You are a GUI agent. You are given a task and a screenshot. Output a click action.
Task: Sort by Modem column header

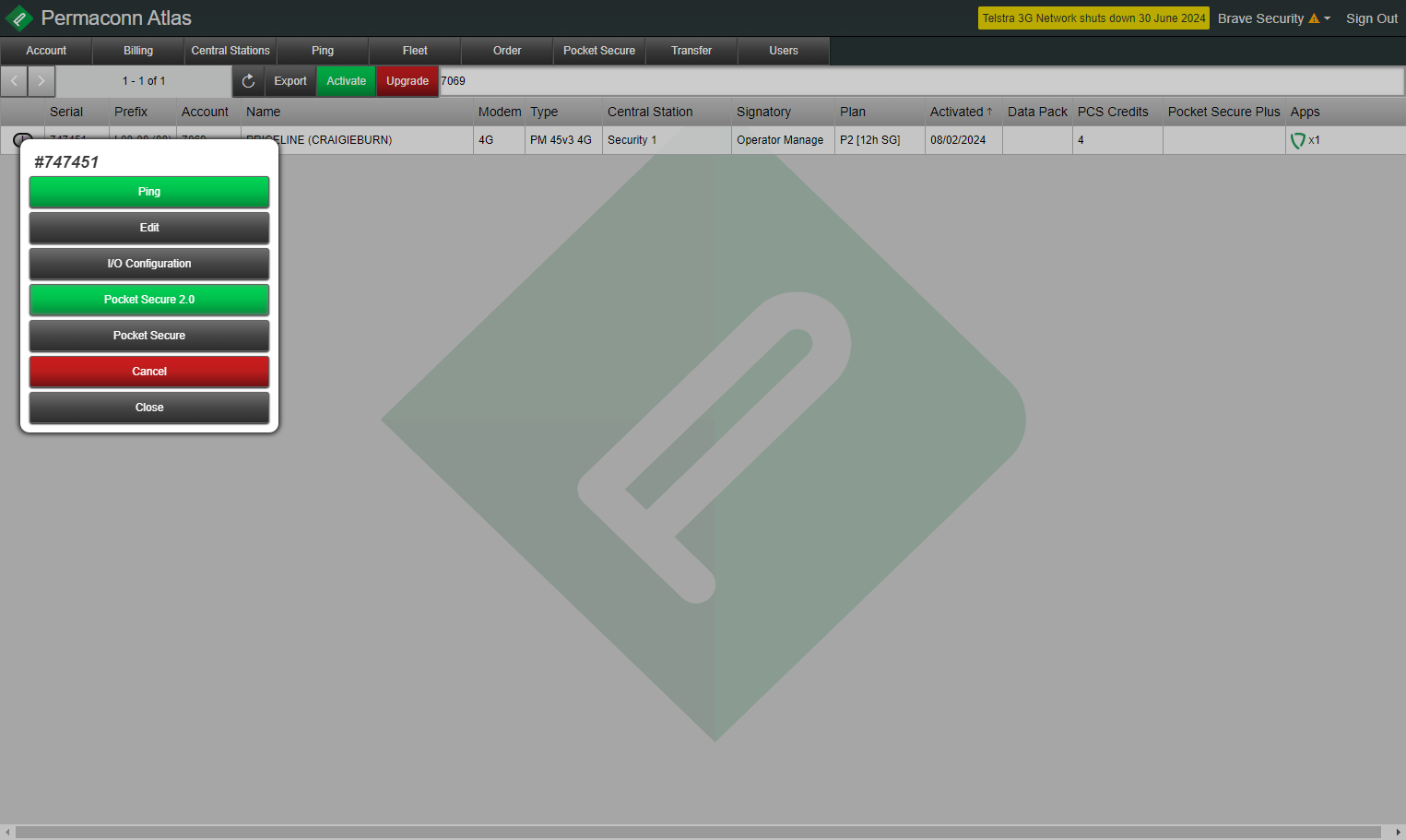(x=500, y=112)
